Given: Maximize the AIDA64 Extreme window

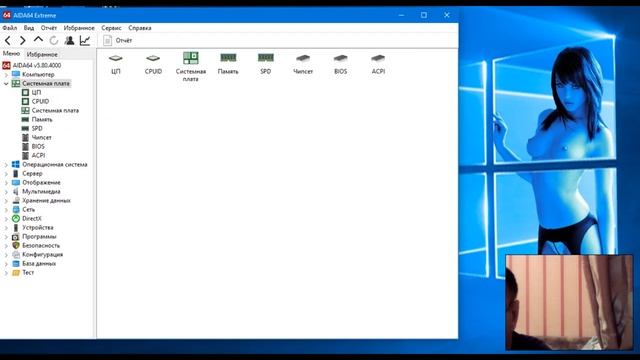Looking at the screenshot, I should pos(424,15).
